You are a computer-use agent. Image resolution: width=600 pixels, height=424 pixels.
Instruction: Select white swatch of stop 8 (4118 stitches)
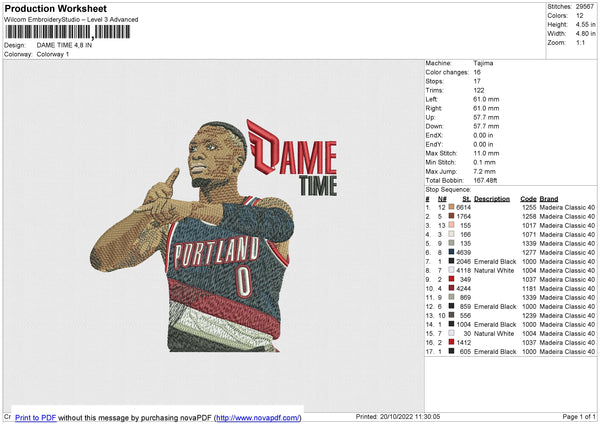[451, 270]
